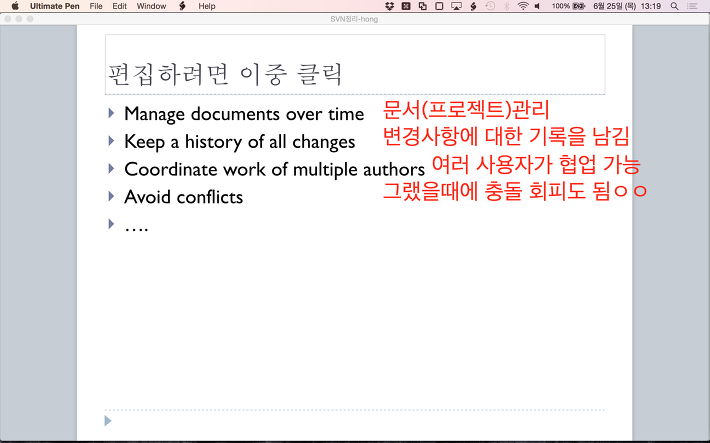Click bullet arrow beside the ellipsis line
Image resolution: width=710 pixels, height=443 pixels.
pyautogui.click(x=111, y=223)
